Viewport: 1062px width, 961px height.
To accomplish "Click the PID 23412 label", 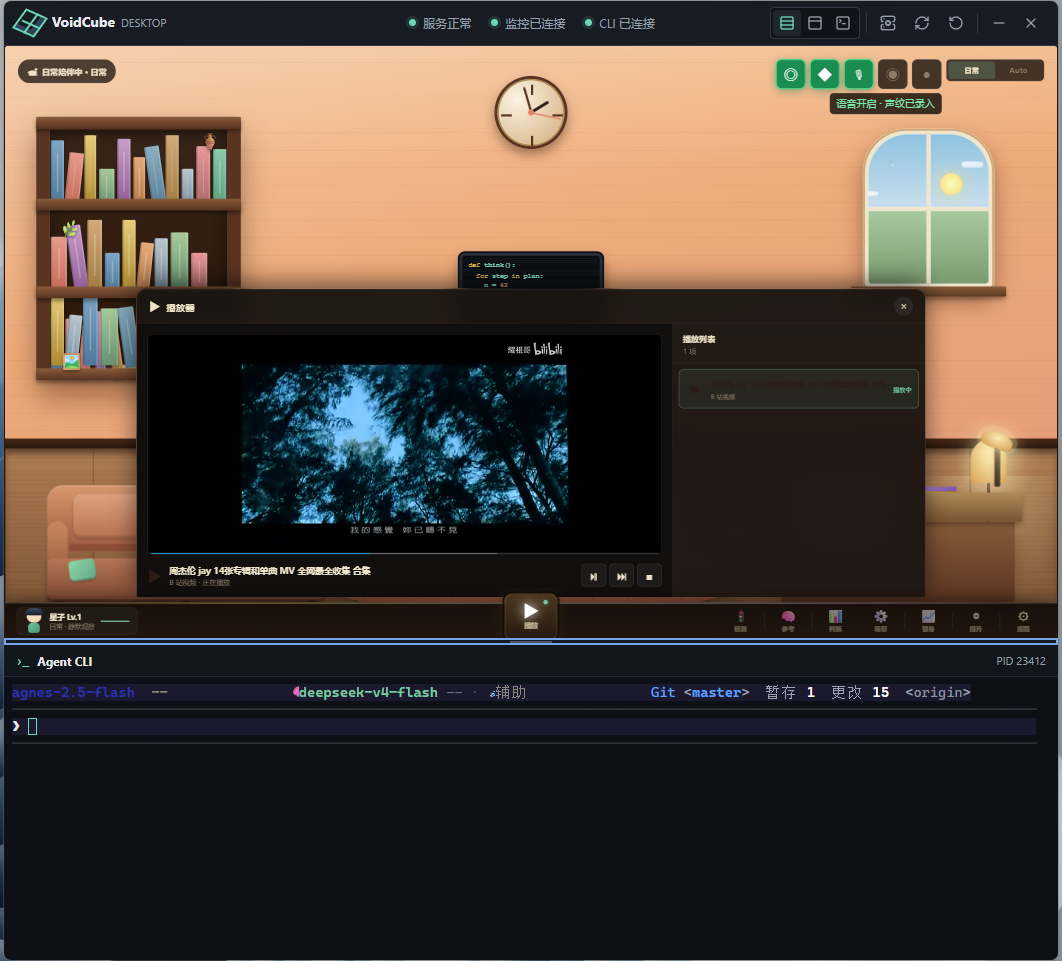I will (1020, 661).
